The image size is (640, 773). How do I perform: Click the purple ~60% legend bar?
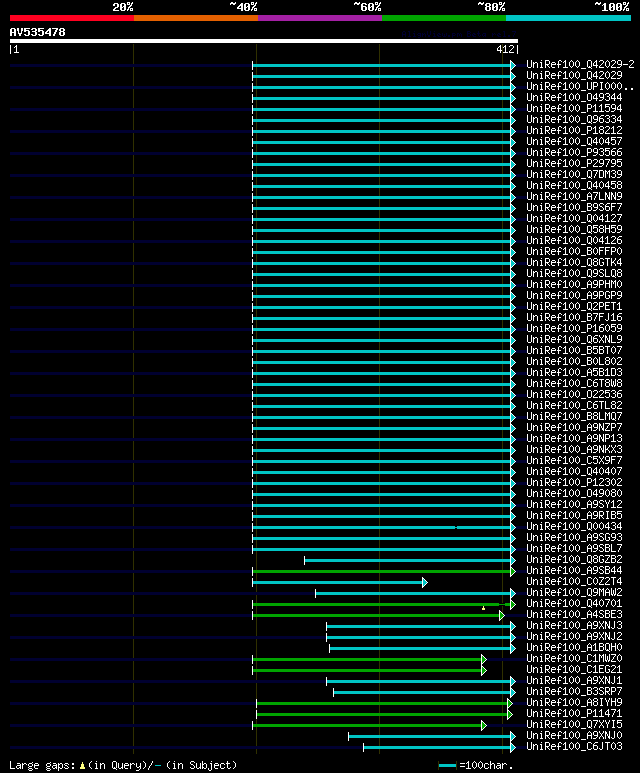pos(320,18)
